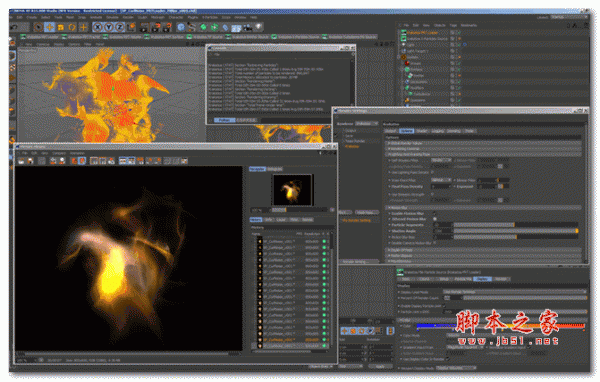
Task: Click the Navigator preview thumbnail
Action: click(292, 190)
